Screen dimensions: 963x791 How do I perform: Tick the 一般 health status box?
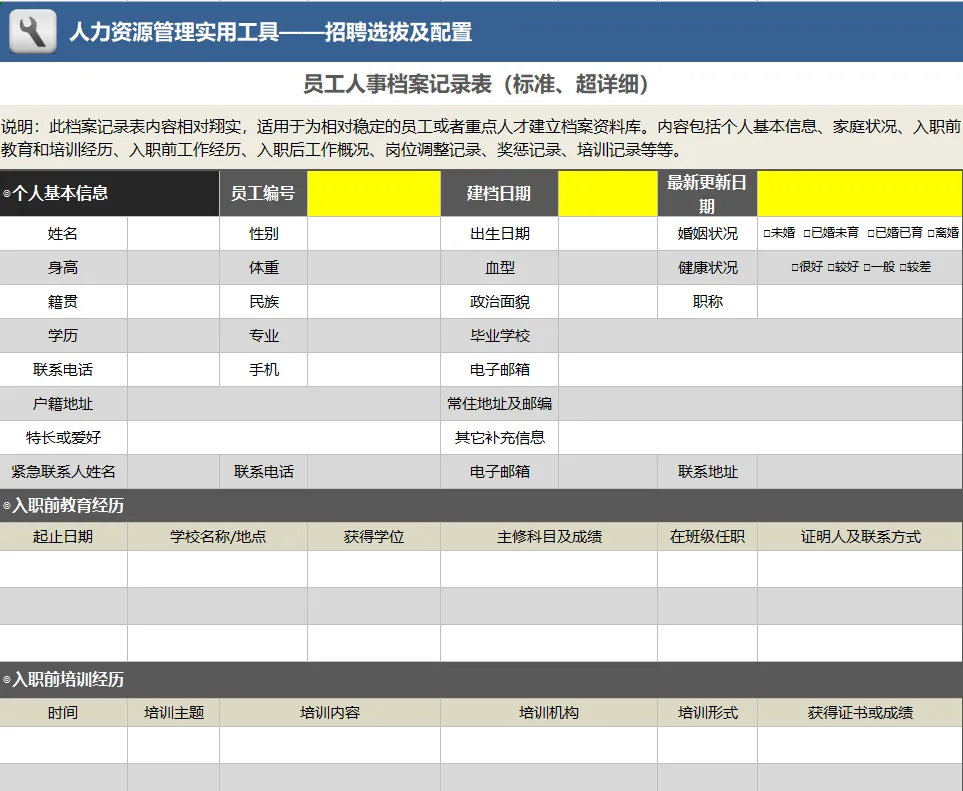coord(867,267)
